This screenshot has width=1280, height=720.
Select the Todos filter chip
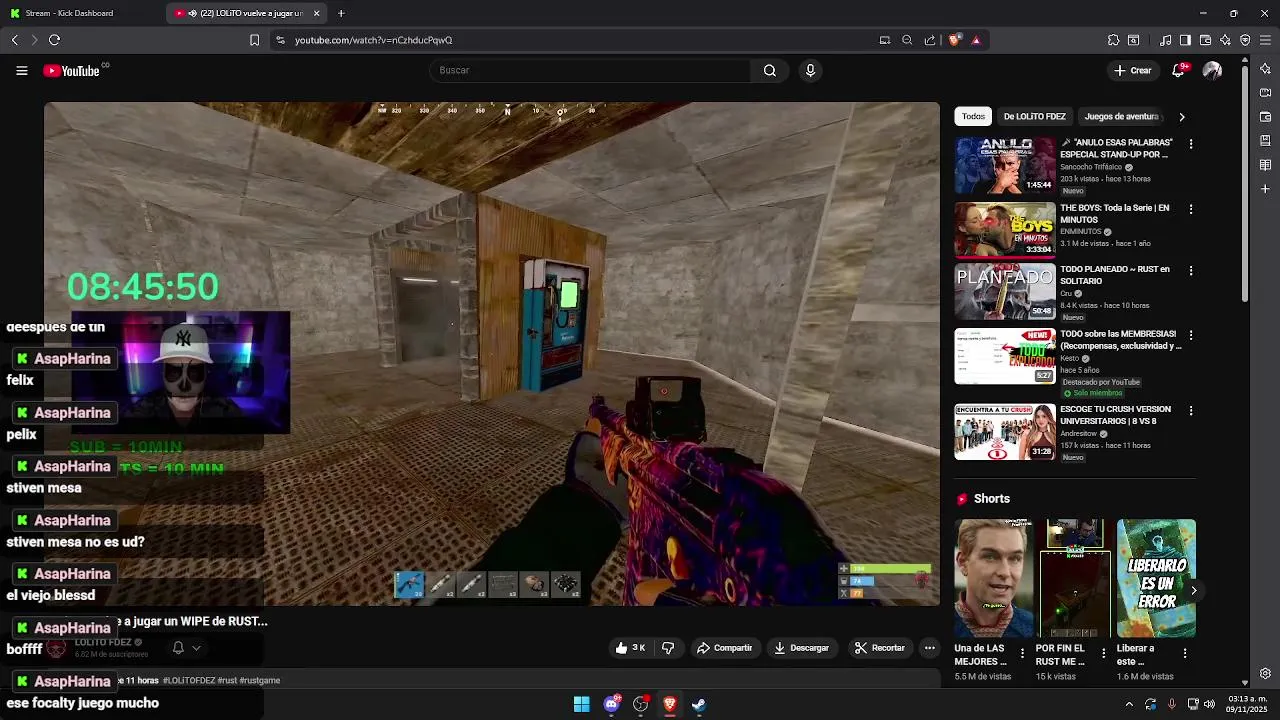(x=973, y=116)
